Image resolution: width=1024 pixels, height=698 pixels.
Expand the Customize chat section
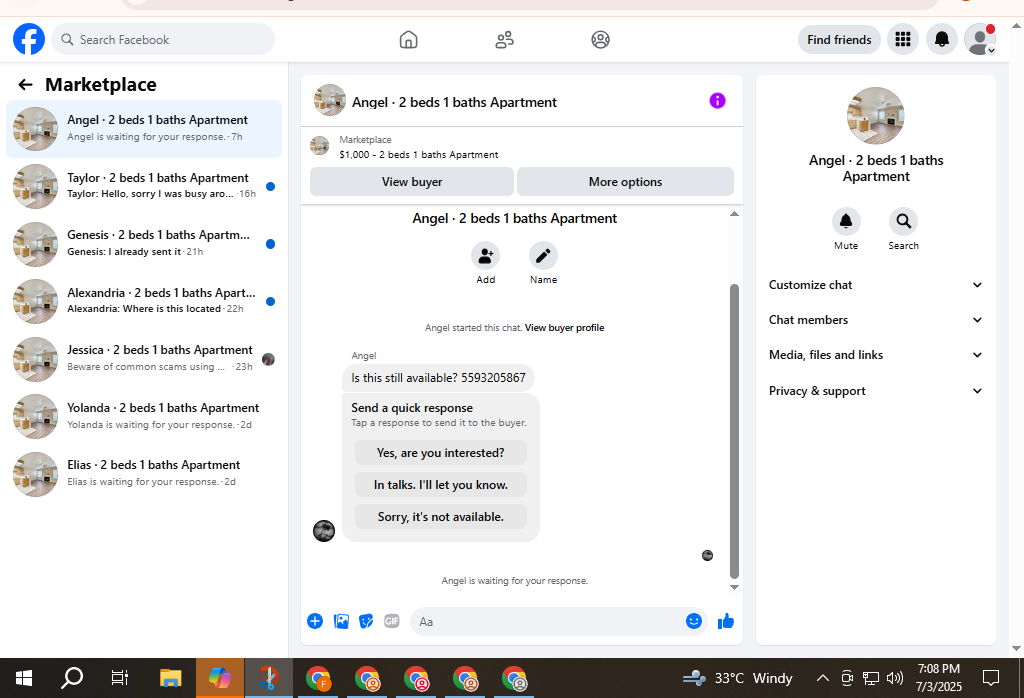coord(876,285)
